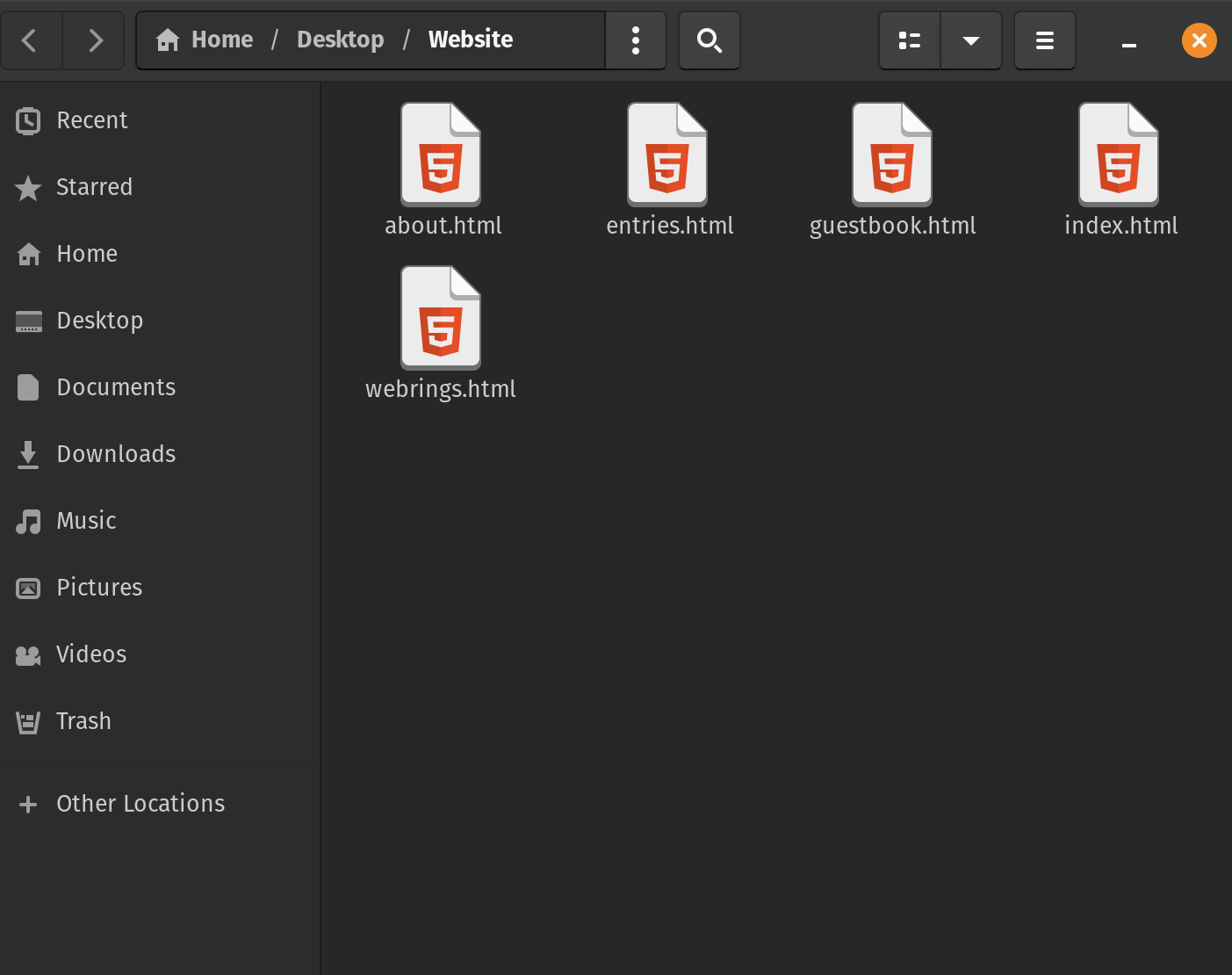Open the hamburger main menu
1232x975 pixels.
pos(1044,40)
